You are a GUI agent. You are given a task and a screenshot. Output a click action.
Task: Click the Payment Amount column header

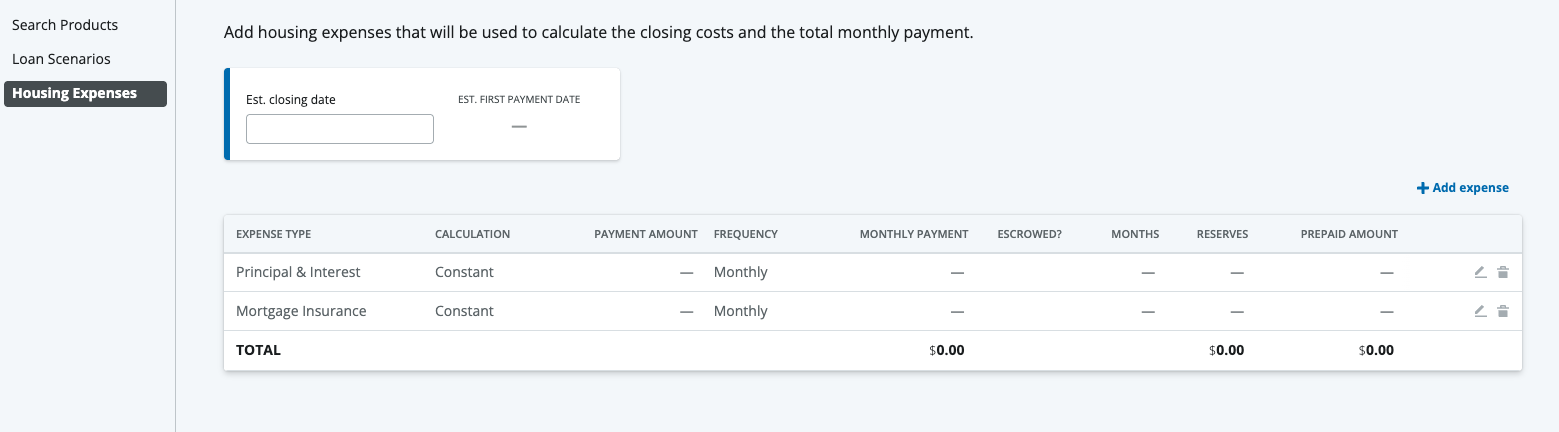[x=645, y=234]
